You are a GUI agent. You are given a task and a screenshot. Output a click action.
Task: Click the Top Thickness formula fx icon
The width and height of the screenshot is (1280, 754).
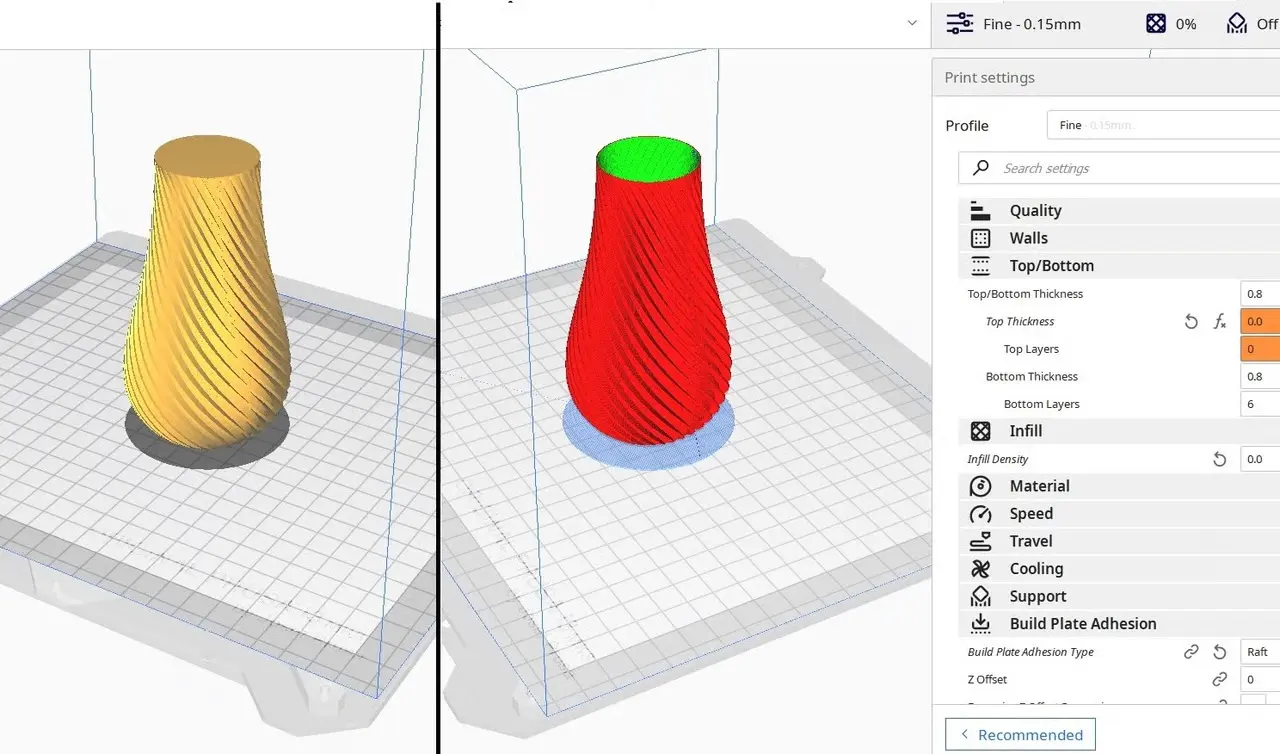click(1220, 322)
